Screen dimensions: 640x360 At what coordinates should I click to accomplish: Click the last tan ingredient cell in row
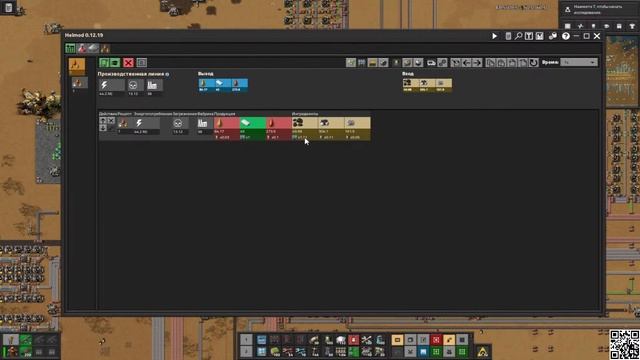(357, 129)
